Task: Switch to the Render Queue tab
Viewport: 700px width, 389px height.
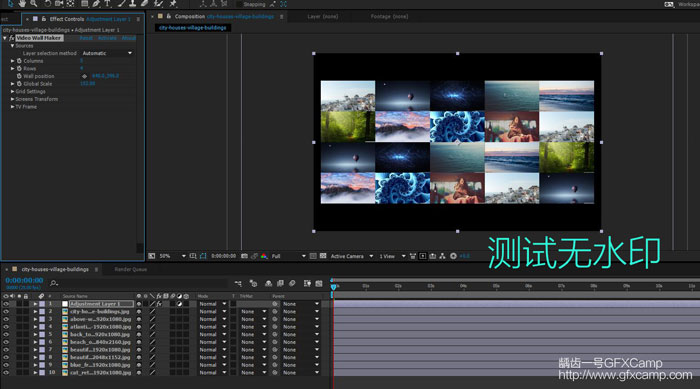Action: tap(130, 269)
